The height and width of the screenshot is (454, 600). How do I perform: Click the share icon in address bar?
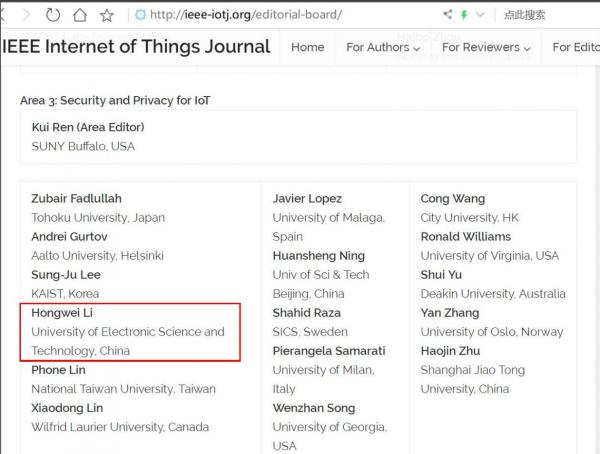point(447,15)
